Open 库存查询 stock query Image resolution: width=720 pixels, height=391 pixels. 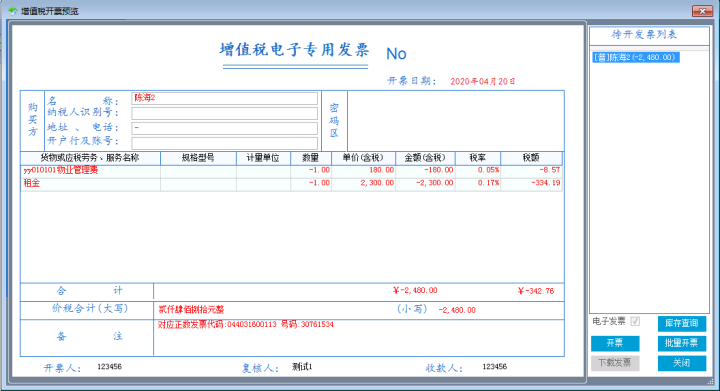[x=681, y=324]
